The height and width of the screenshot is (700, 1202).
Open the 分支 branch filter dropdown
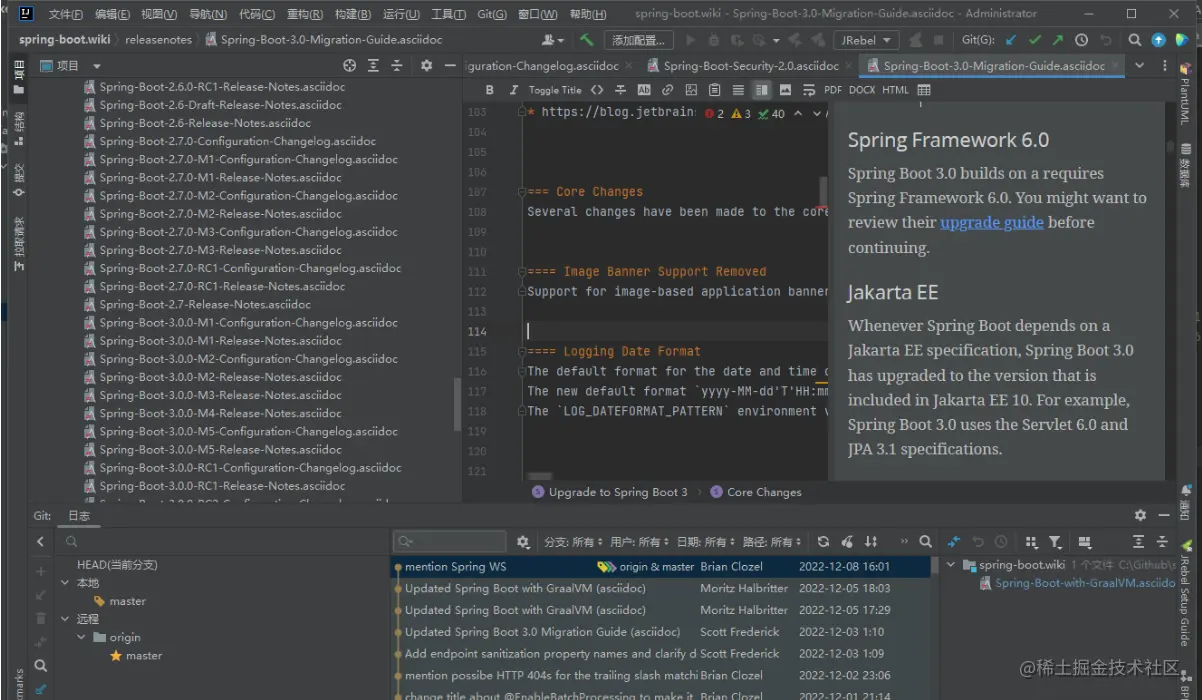pyautogui.click(x=574, y=542)
